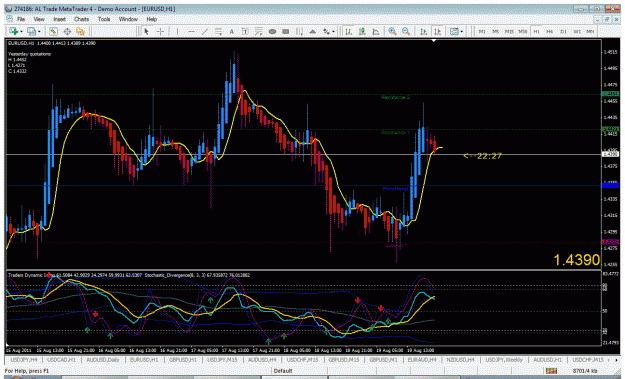Click the chart tabs scroll arrow

point(618,360)
